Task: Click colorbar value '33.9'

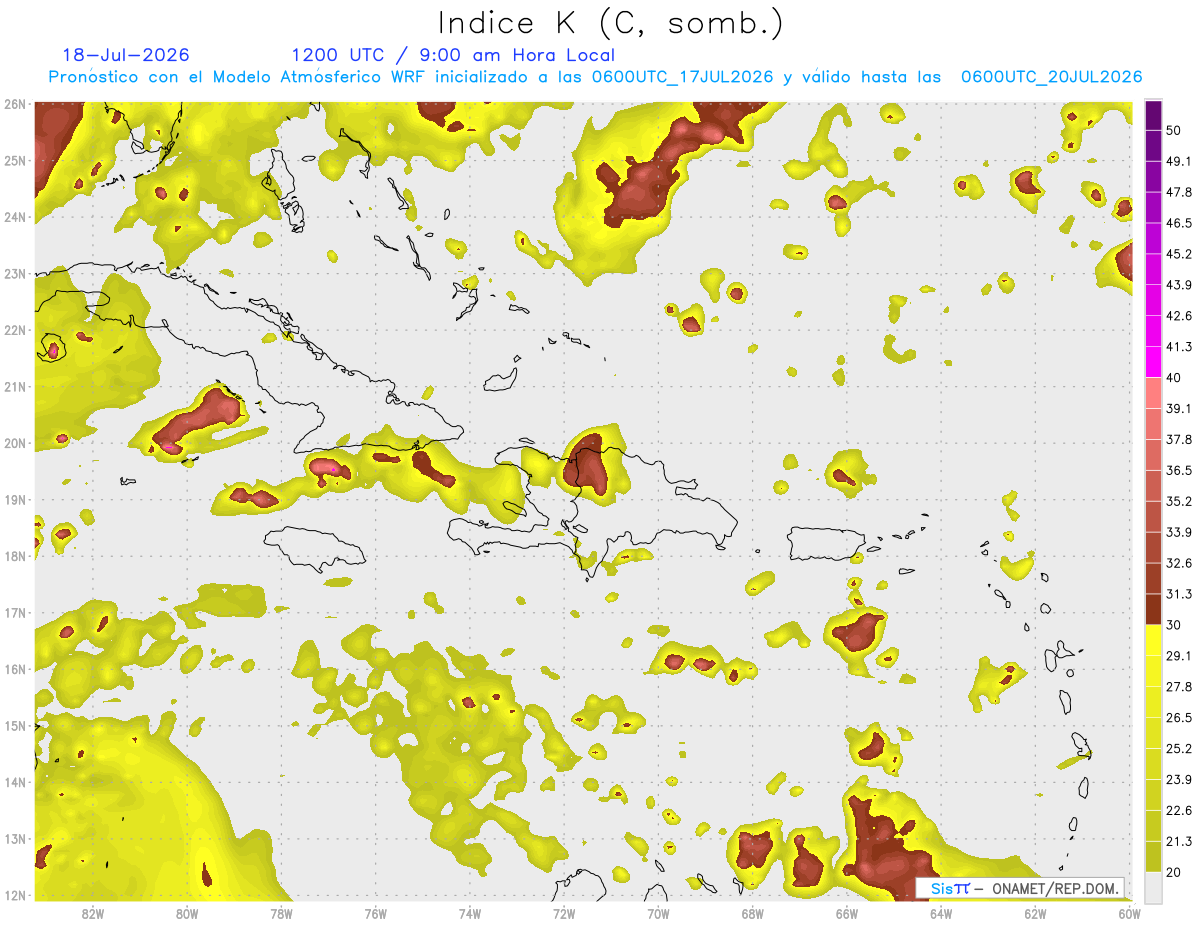Action: pyautogui.click(x=1180, y=532)
